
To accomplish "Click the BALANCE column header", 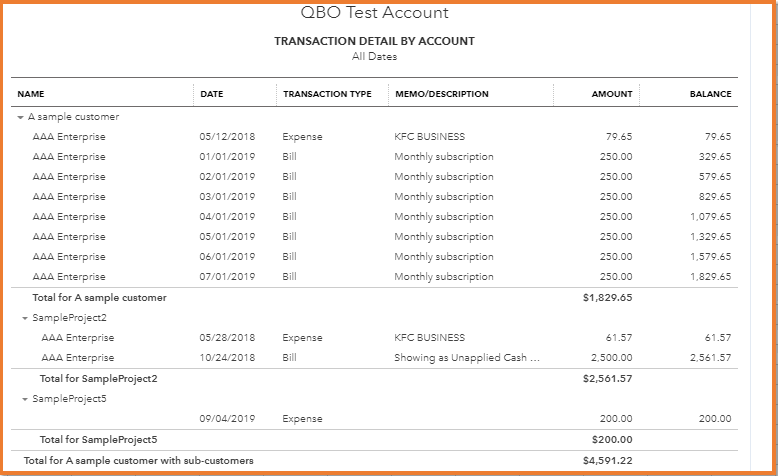I will click(710, 94).
